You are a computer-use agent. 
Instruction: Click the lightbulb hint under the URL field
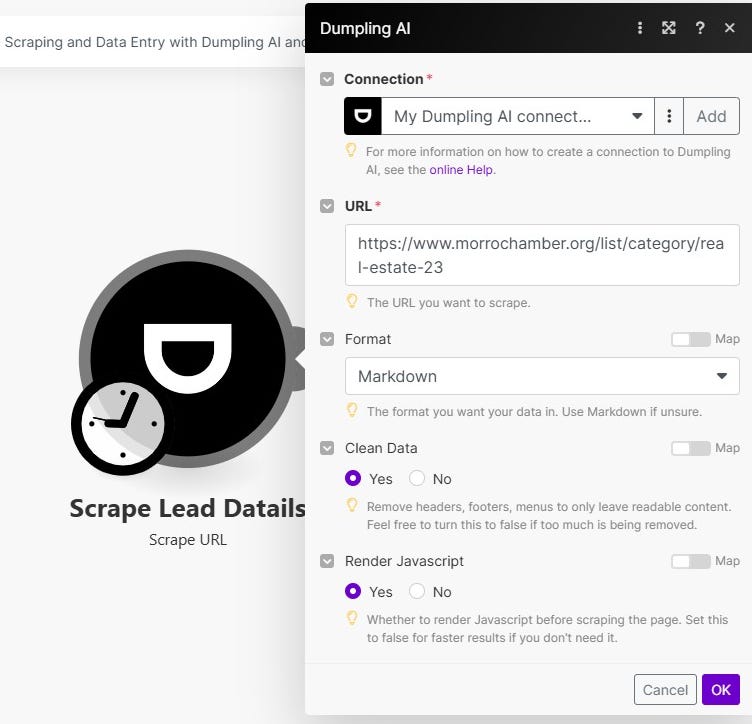[352, 302]
